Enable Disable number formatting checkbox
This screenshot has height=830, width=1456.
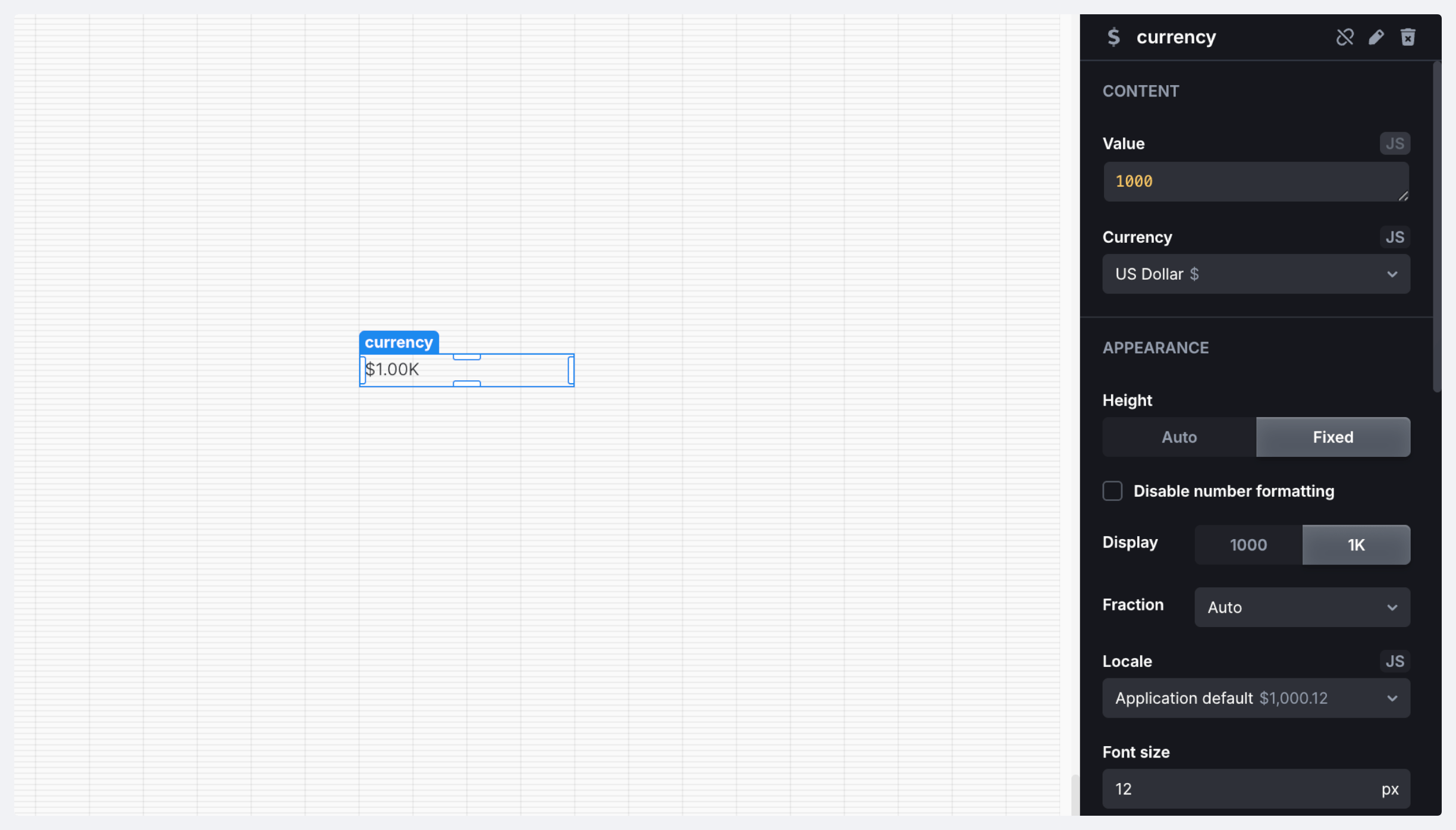pyautogui.click(x=1112, y=491)
